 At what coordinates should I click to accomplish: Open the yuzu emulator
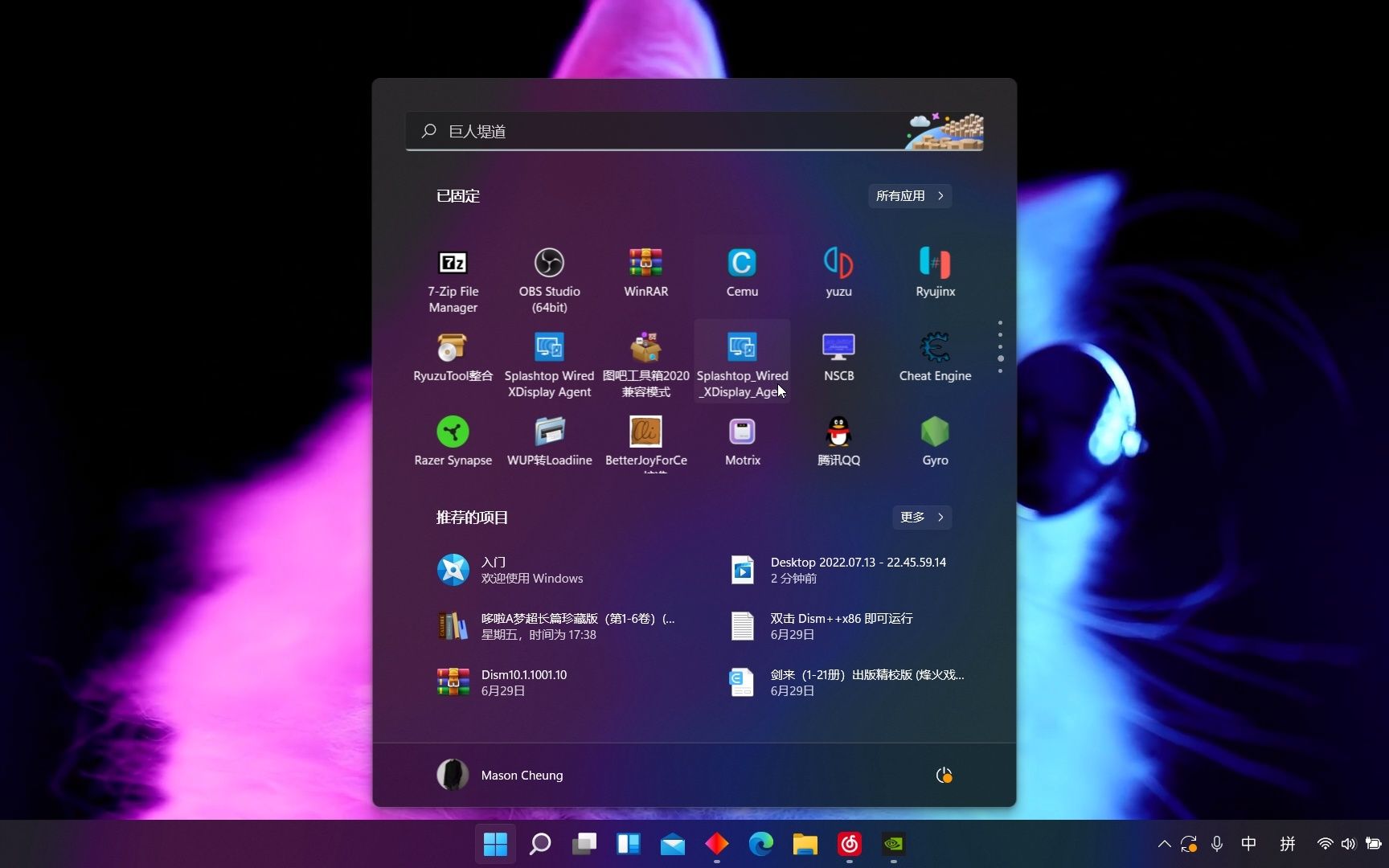(838, 273)
